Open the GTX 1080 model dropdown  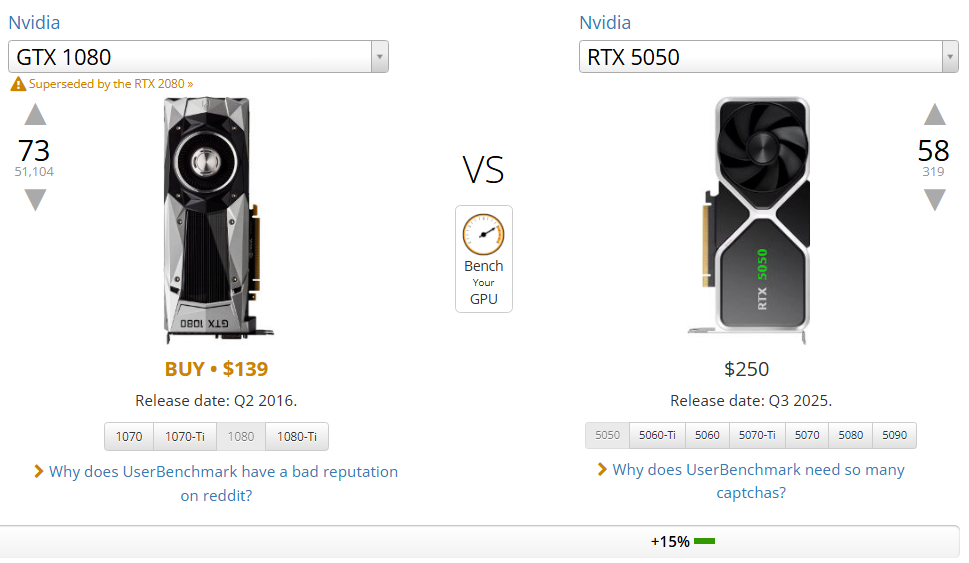[x=379, y=57]
